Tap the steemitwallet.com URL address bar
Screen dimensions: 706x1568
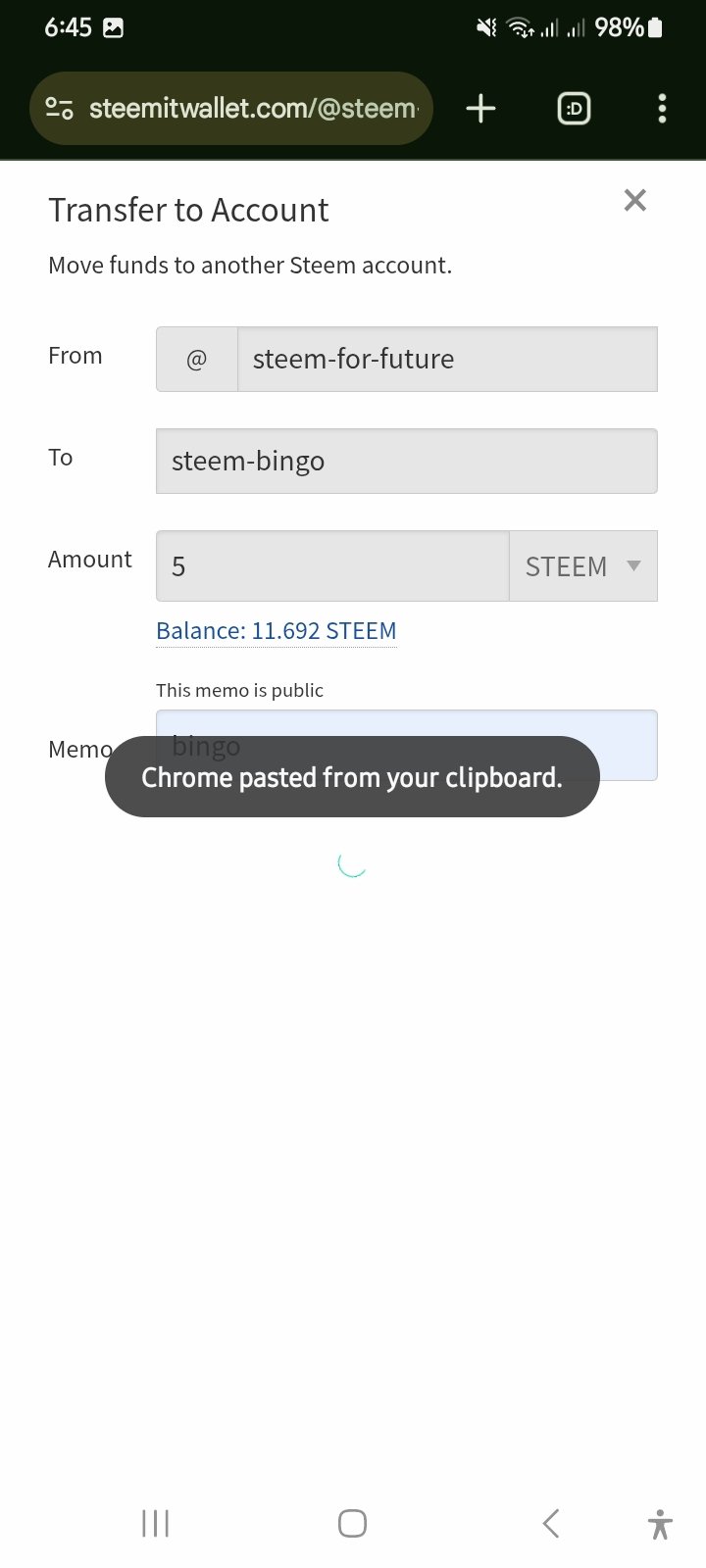(253, 109)
